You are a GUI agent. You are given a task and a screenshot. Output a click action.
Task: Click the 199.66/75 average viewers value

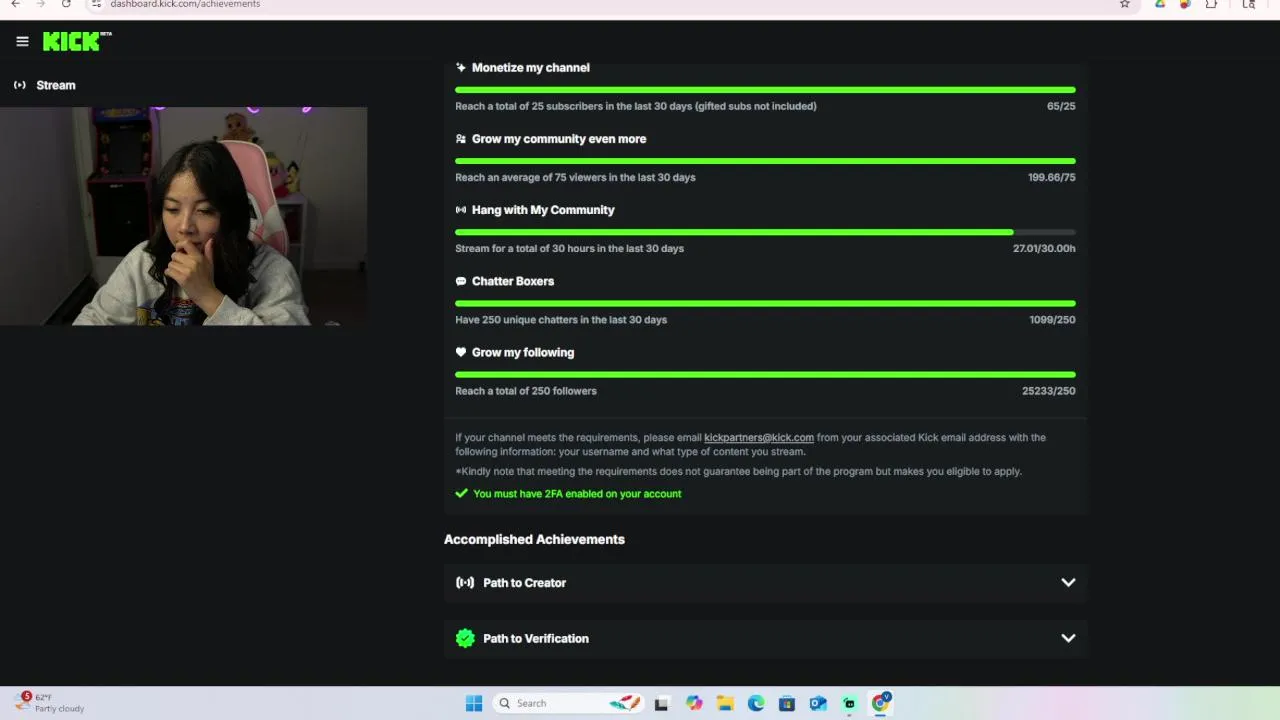1052,177
